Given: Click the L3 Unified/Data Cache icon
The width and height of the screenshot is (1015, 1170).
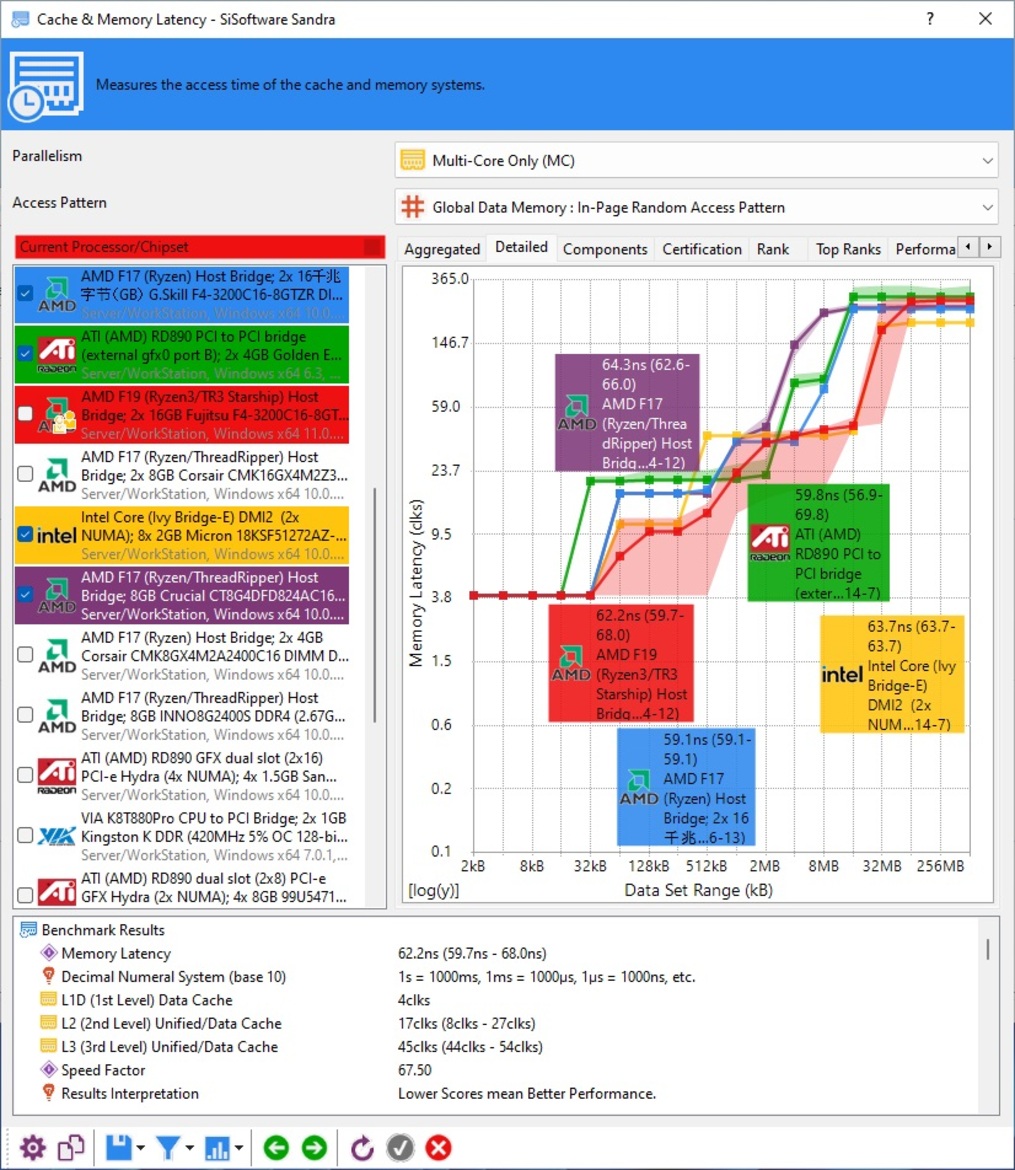Looking at the screenshot, I should tap(49, 1046).
